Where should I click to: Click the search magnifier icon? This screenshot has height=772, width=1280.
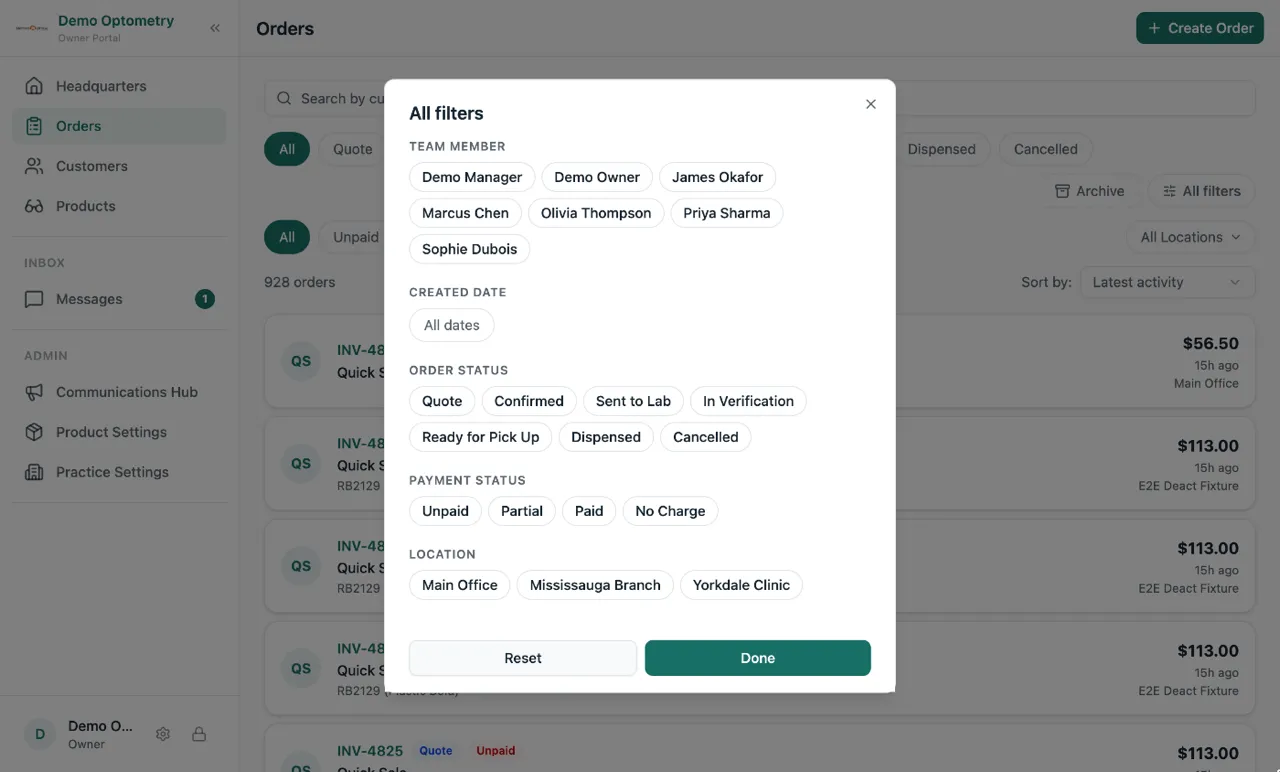284,99
